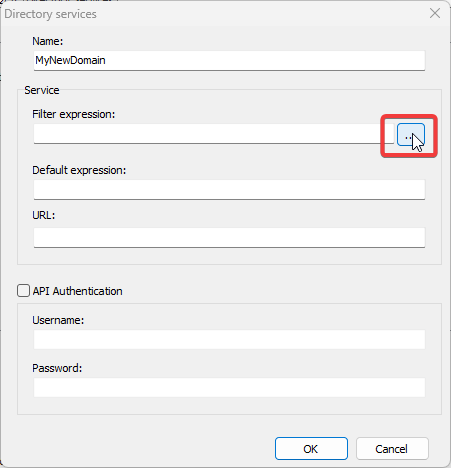Open the filter expression builder ellipsis button

click(411, 135)
